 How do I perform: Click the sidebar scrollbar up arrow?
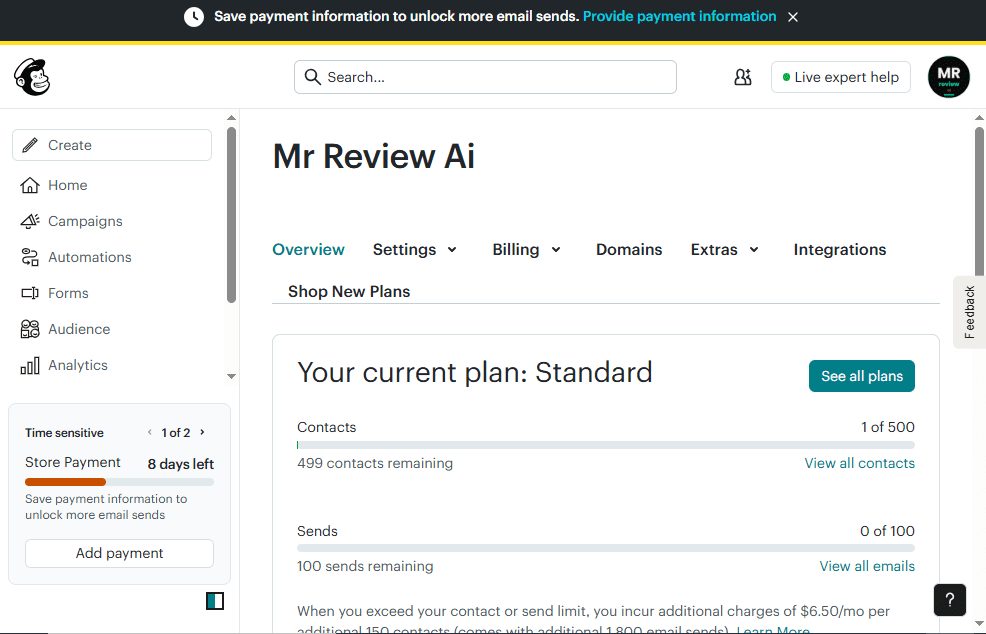coord(231,118)
